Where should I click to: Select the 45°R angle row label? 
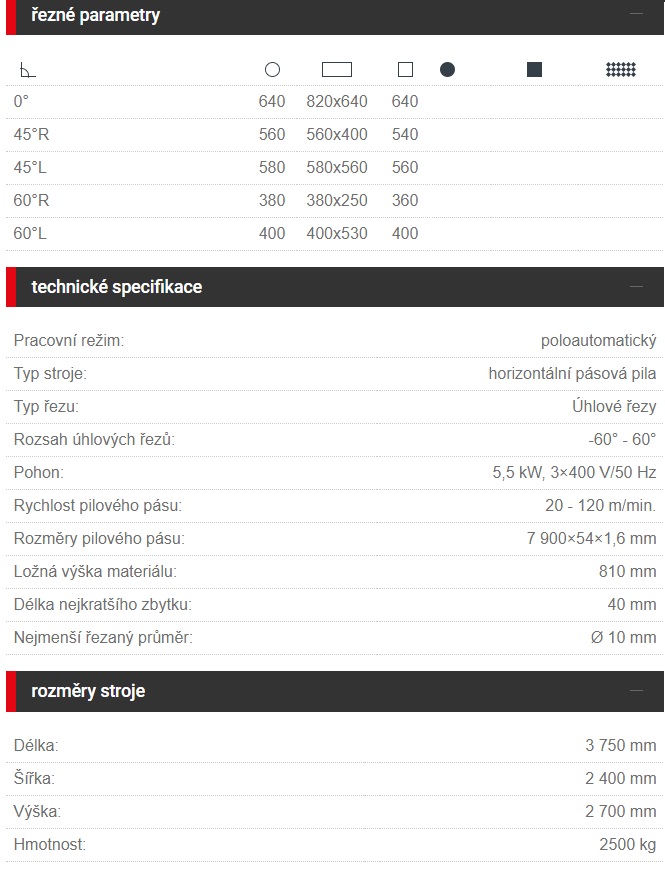tap(32, 134)
